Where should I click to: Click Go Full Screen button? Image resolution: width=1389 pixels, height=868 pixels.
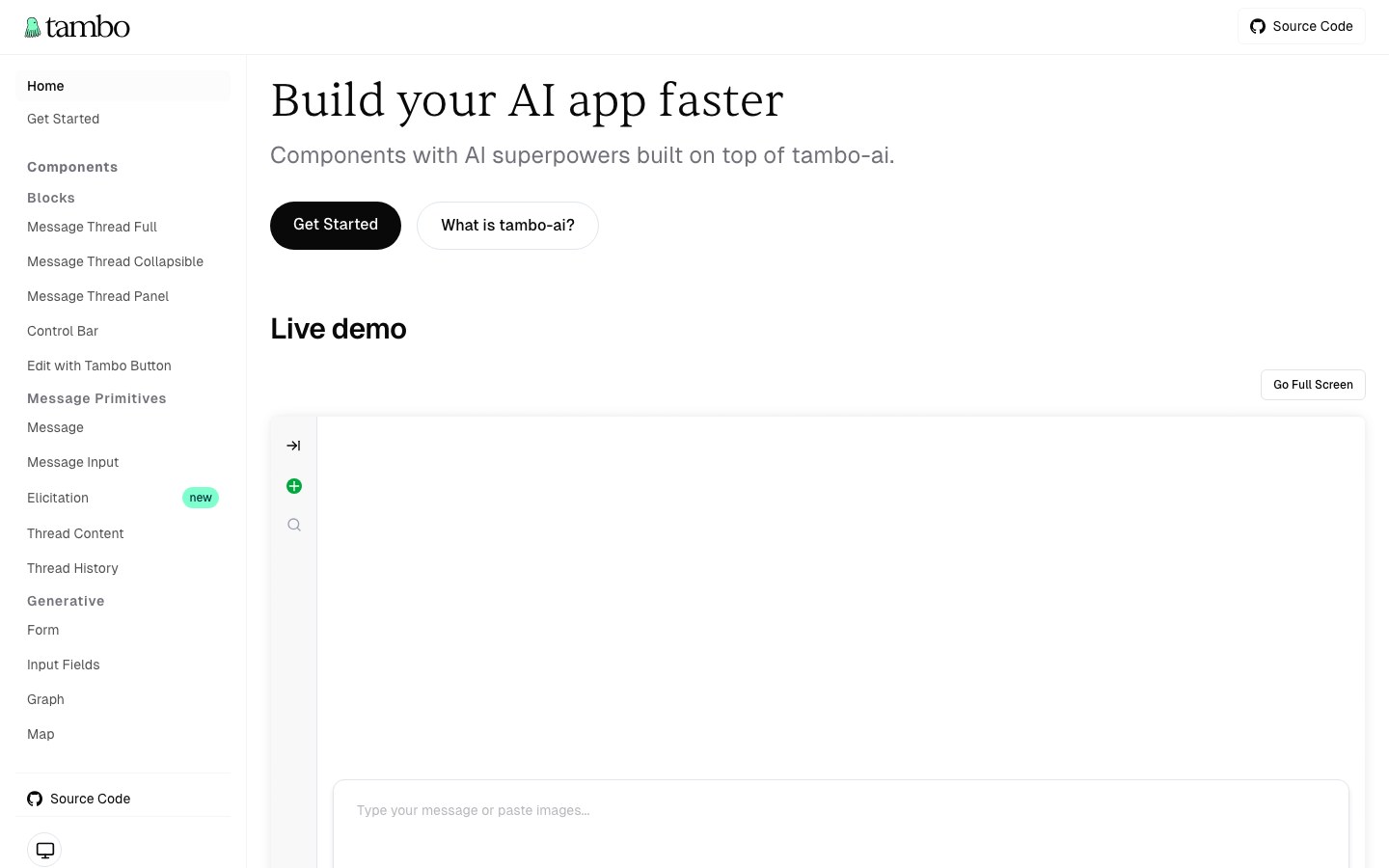click(x=1313, y=385)
